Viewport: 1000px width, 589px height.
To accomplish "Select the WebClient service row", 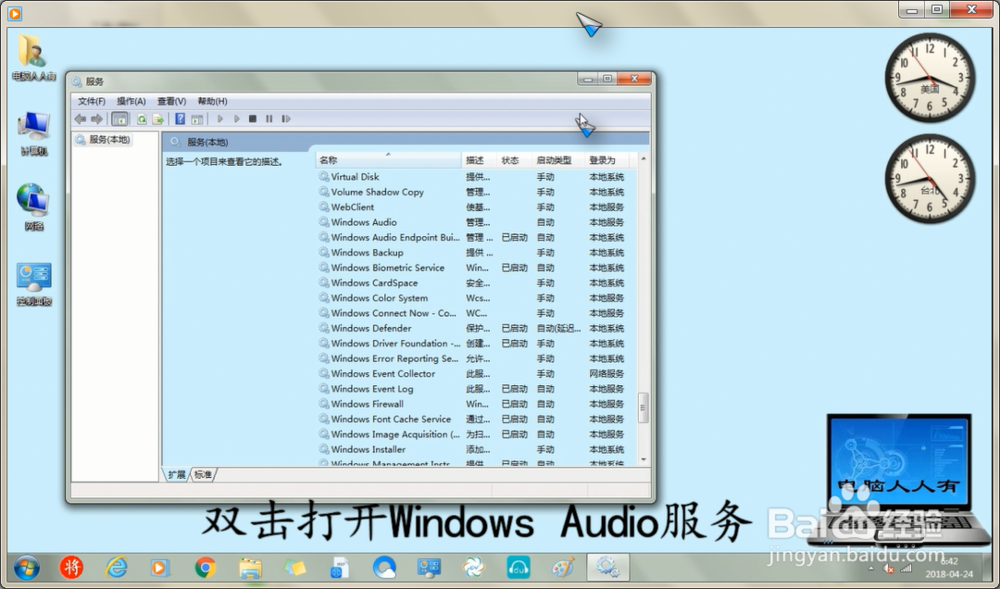I will click(472, 207).
